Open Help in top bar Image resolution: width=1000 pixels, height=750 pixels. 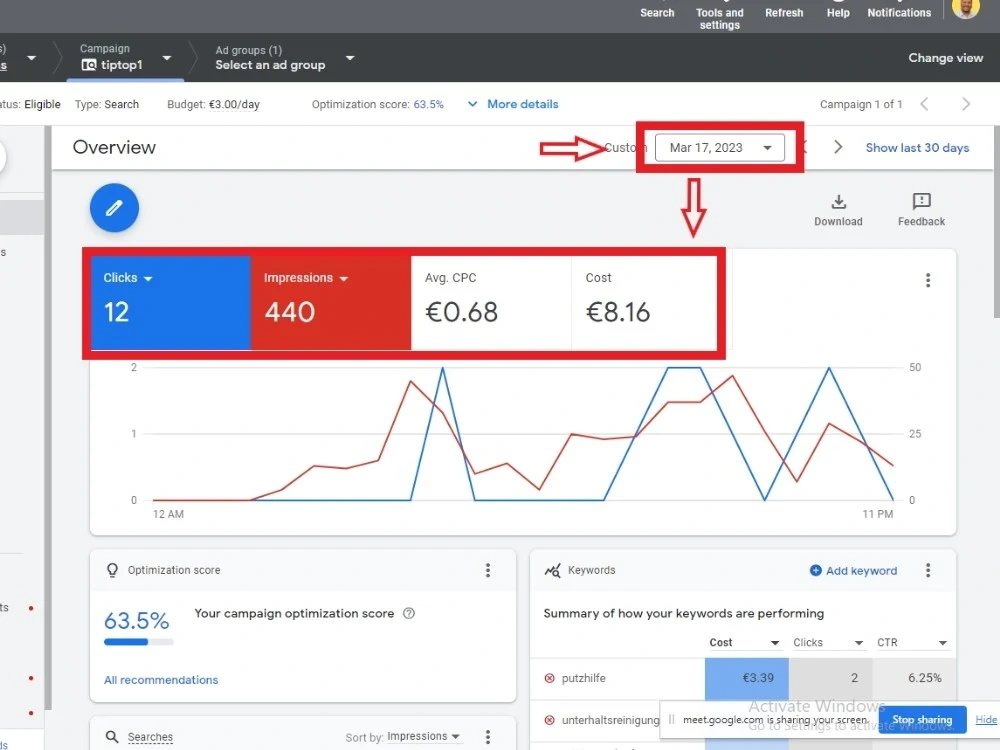click(838, 12)
